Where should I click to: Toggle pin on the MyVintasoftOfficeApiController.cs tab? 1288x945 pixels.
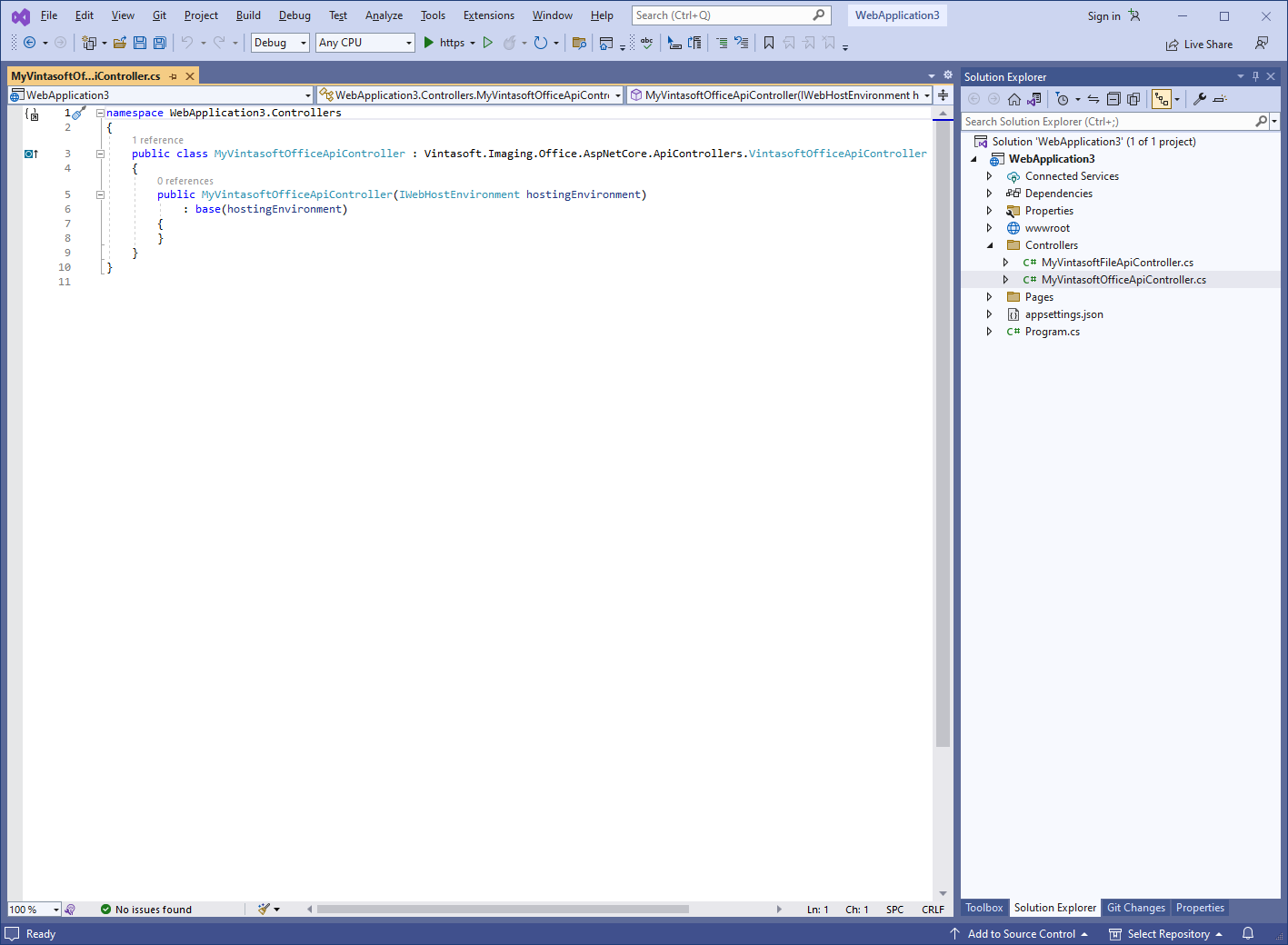[x=174, y=76]
